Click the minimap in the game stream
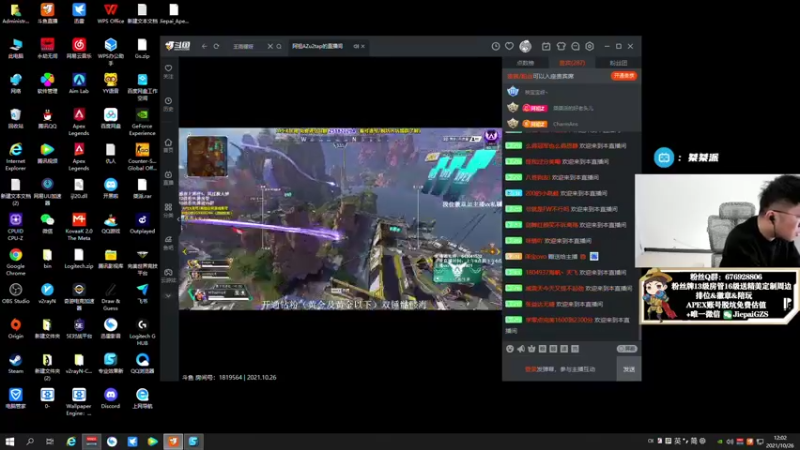The height and width of the screenshot is (450, 800). (x=207, y=156)
